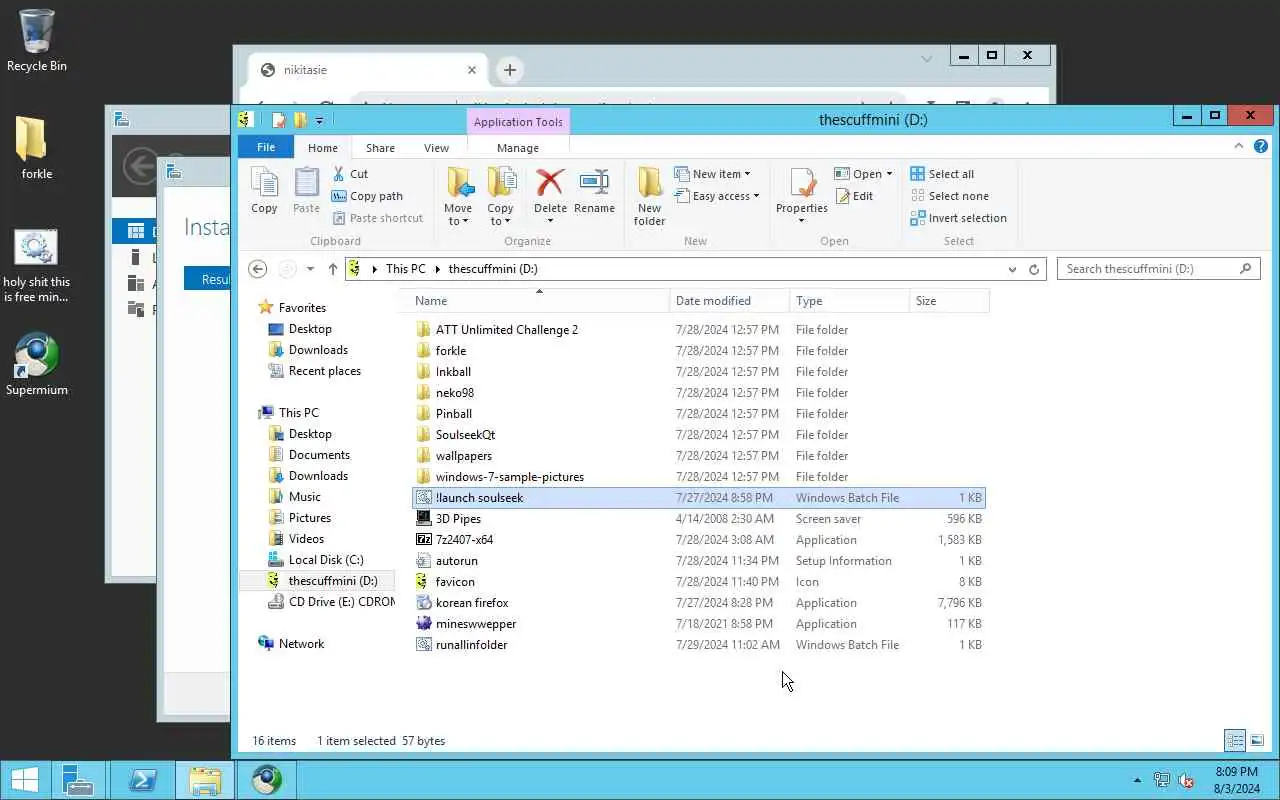Click the Cut command in the Clipboard group
The image size is (1280, 800).
pyautogui.click(x=350, y=174)
